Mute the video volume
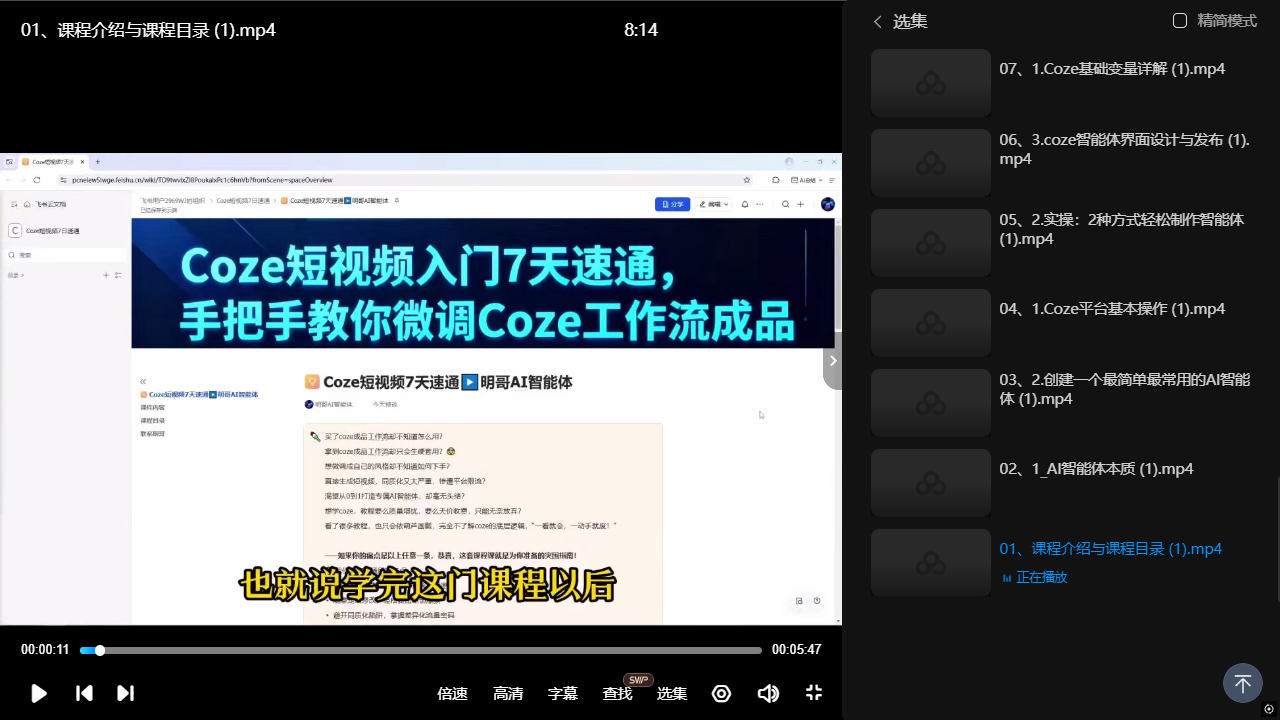 pos(768,693)
